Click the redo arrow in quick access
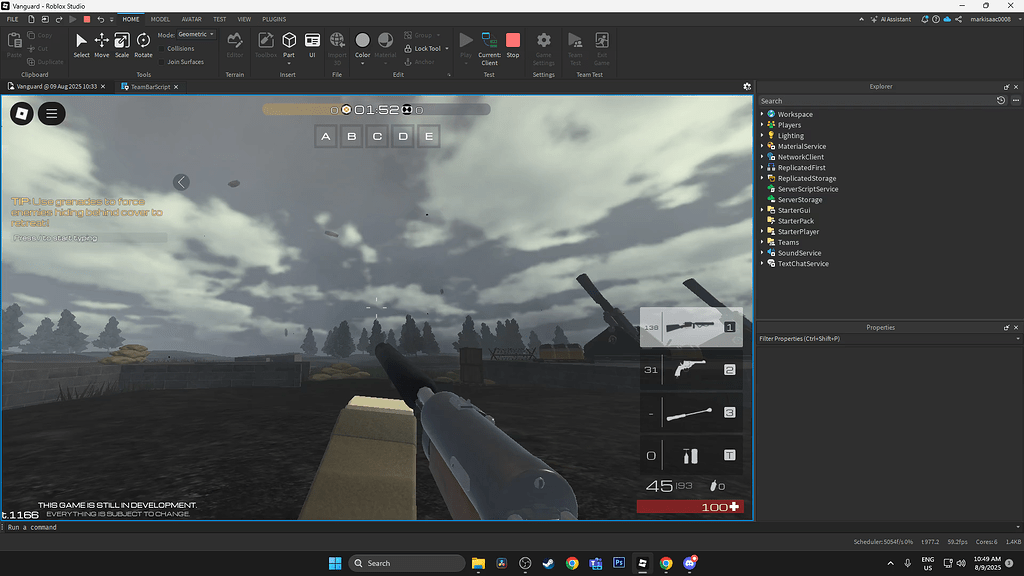The image size is (1024, 576). pyautogui.click(x=59, y=19)
